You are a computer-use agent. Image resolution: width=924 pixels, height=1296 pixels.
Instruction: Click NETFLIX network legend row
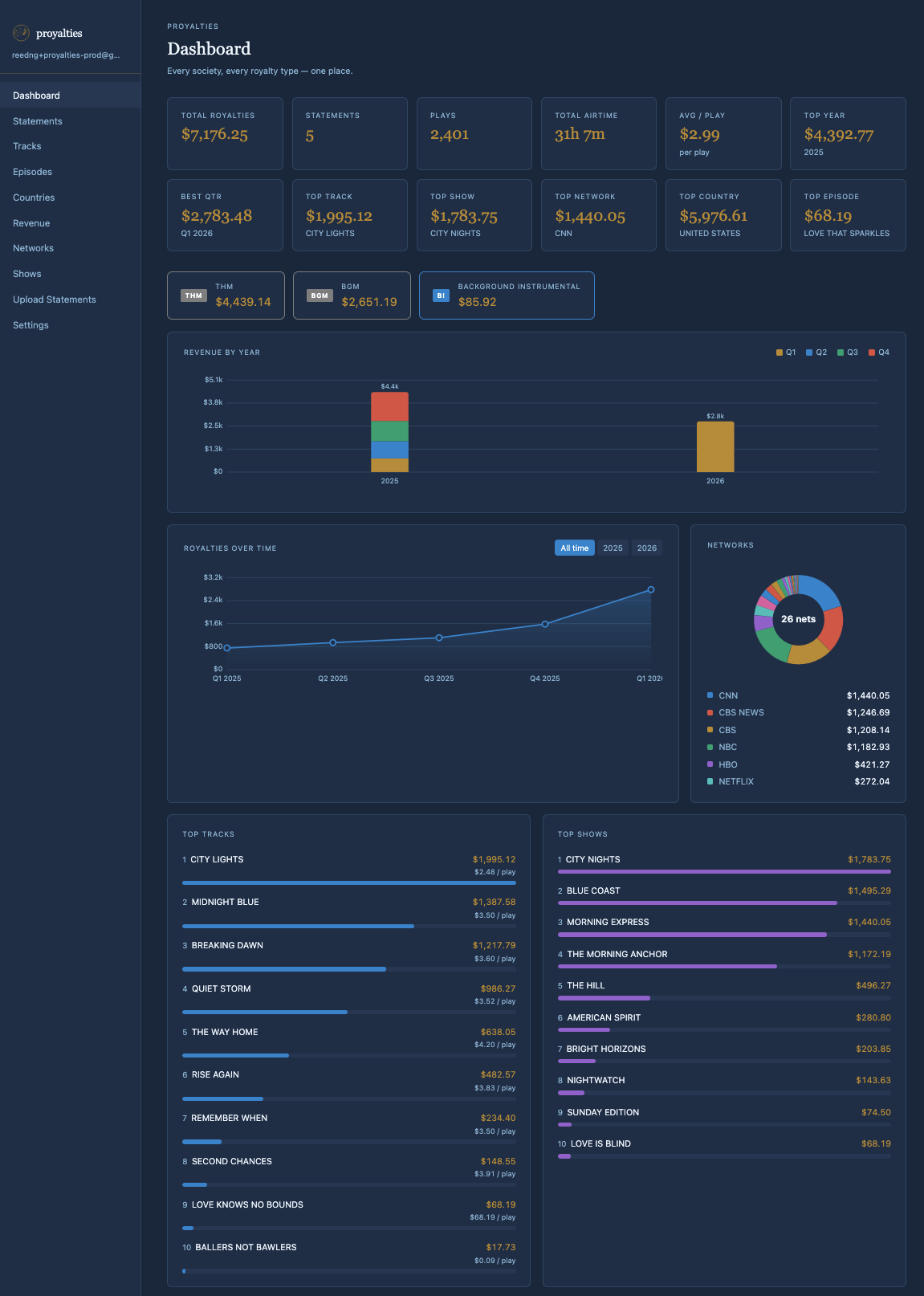pyautogui.click(x=798, y=781)
